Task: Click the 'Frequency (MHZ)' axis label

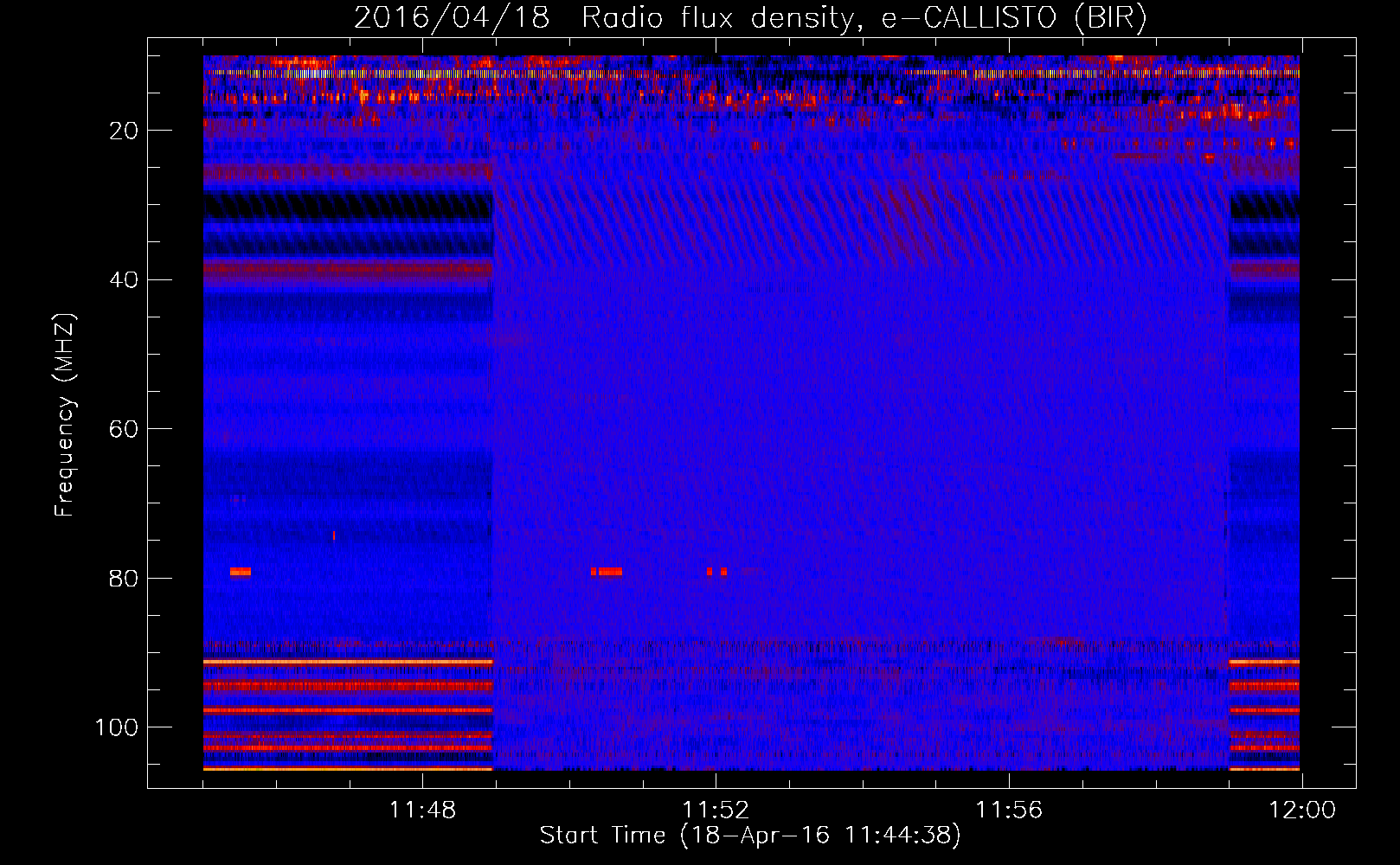Action: point(65,415)
